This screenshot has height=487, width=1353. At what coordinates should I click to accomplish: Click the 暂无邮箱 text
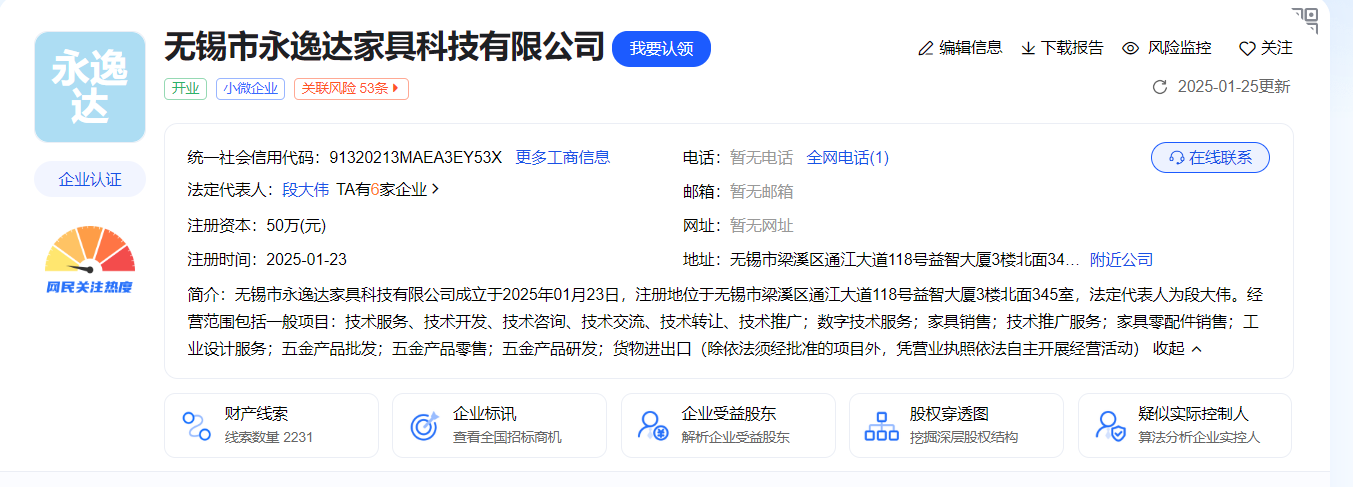[x=761, y=191]
